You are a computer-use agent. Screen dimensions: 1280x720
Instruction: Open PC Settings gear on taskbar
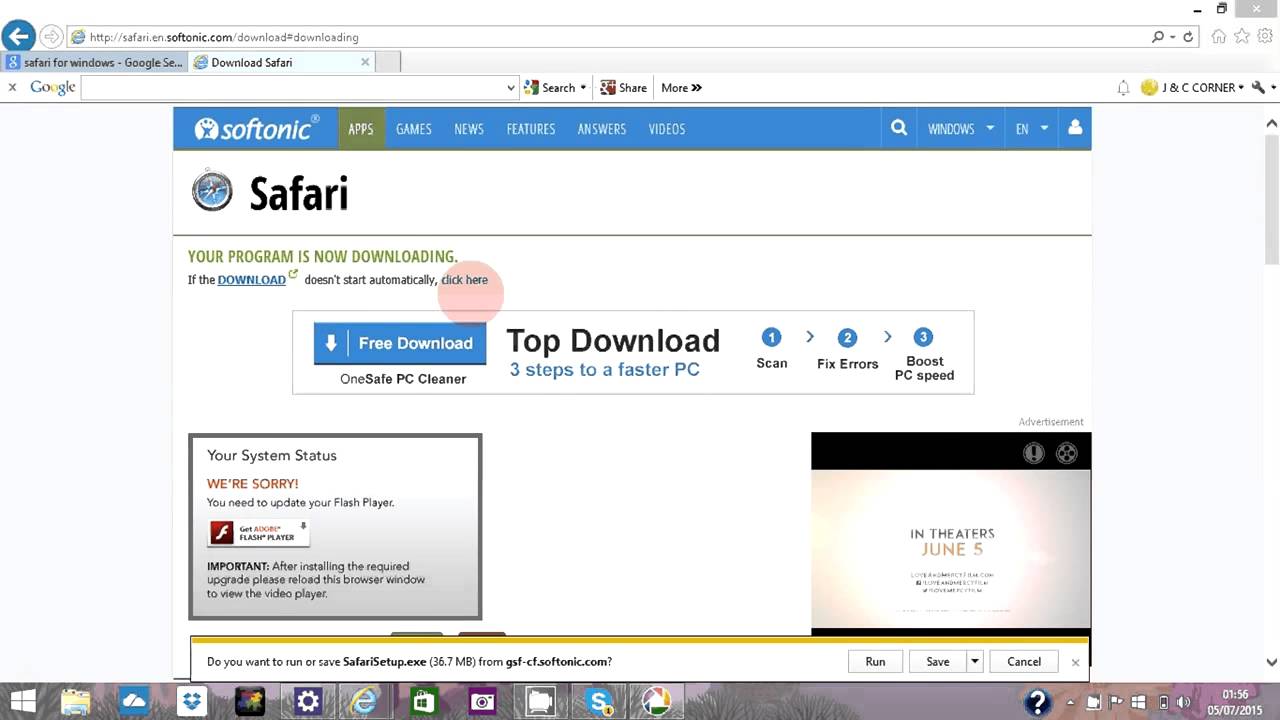(x=307, y=701)
